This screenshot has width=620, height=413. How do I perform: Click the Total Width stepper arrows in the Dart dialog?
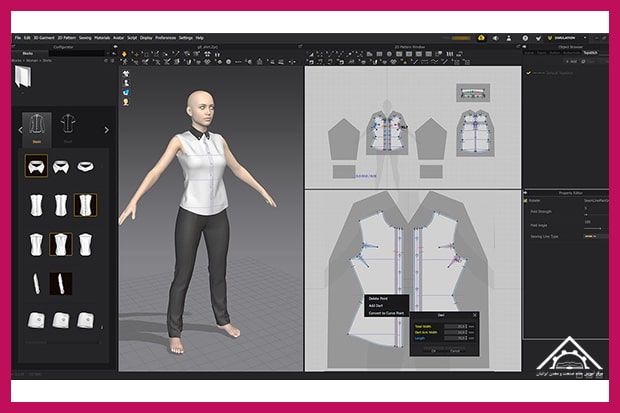[x=467, y=326]
